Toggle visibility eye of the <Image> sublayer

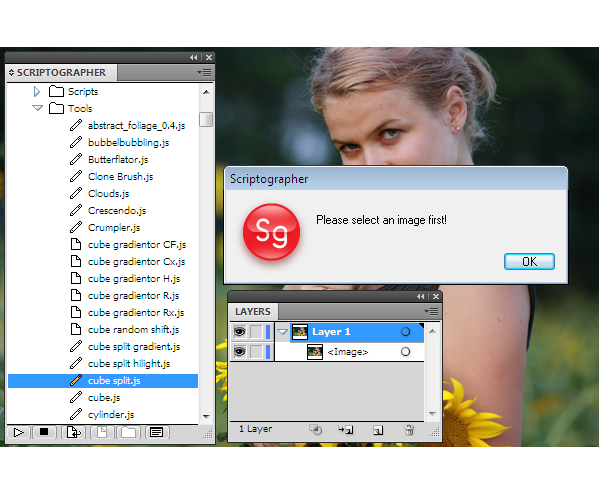240,352
